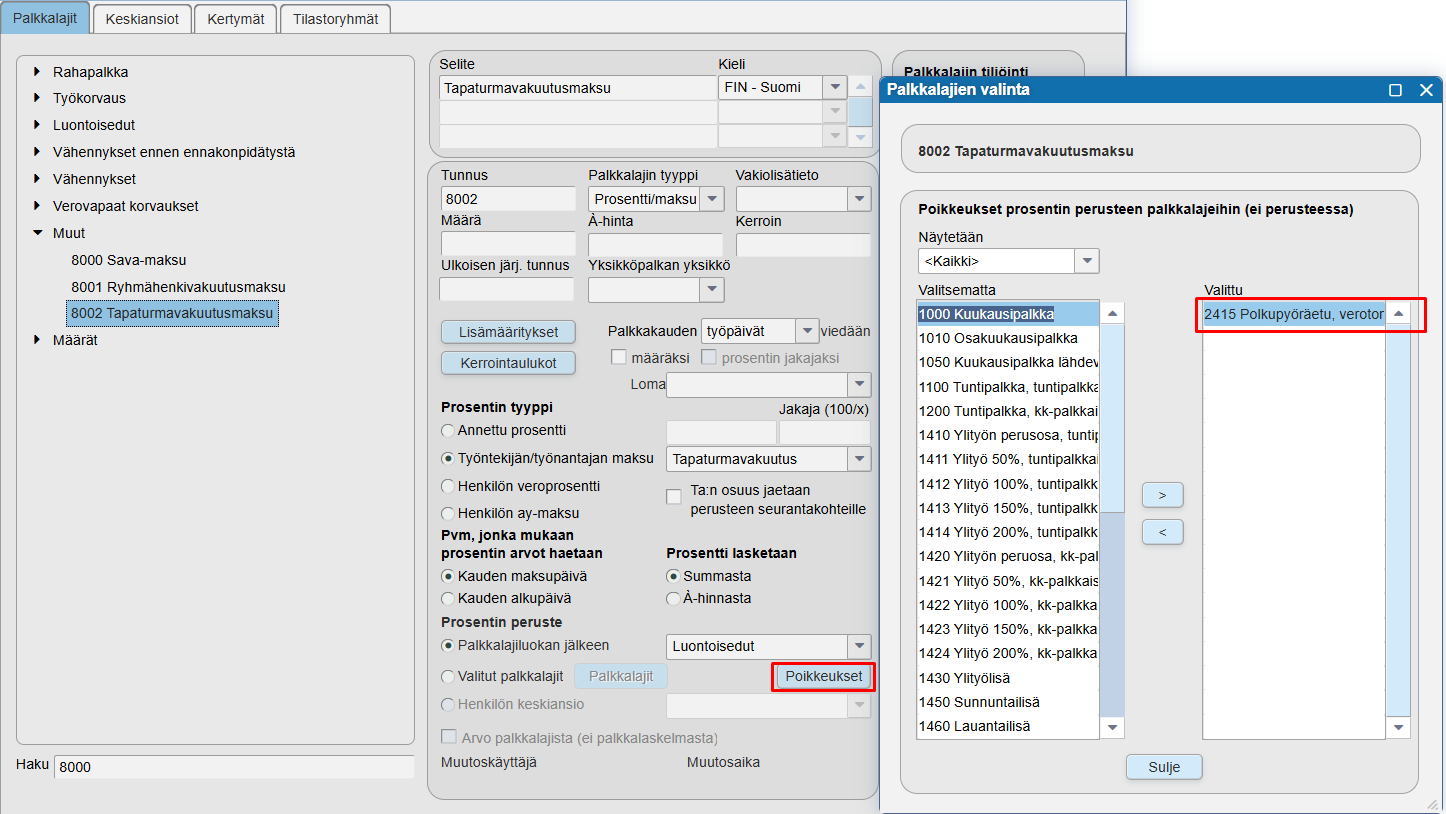Expand the Rahapalkka tree node

(x=37, y=72)
